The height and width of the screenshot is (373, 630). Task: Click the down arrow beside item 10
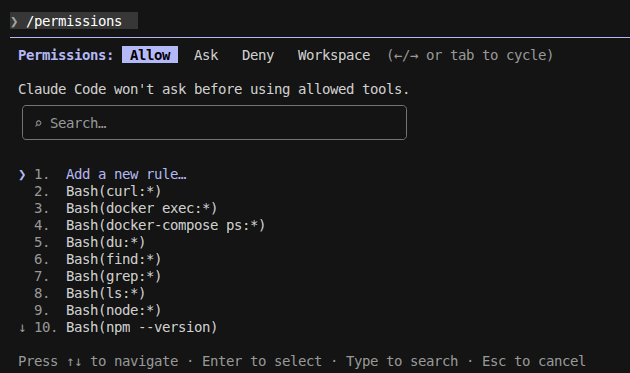tap(22, 328)
